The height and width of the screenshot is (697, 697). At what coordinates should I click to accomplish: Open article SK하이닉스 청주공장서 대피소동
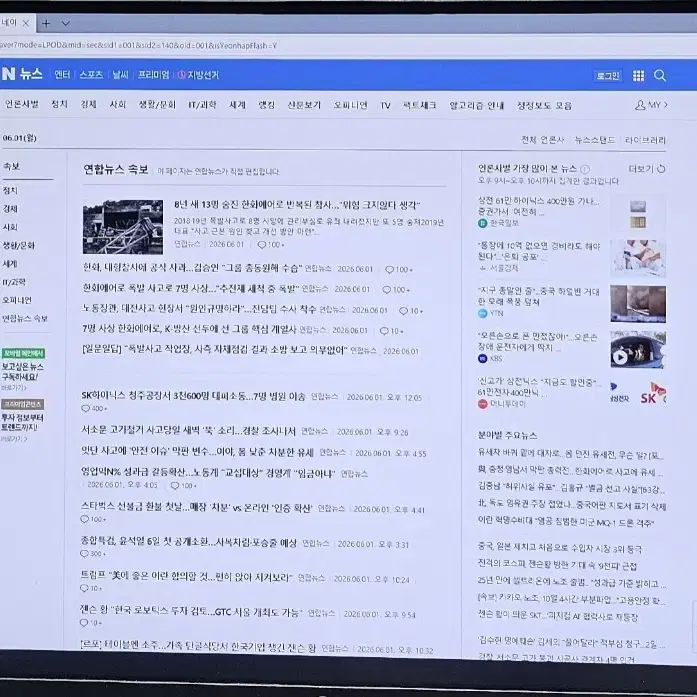[x=193, y=396]
